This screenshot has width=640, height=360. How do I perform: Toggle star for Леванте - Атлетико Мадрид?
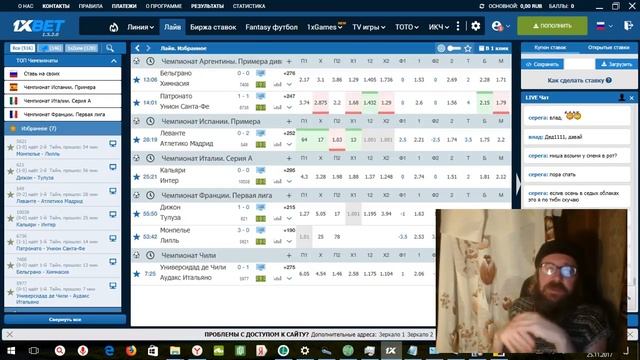[x=136, y=140]
